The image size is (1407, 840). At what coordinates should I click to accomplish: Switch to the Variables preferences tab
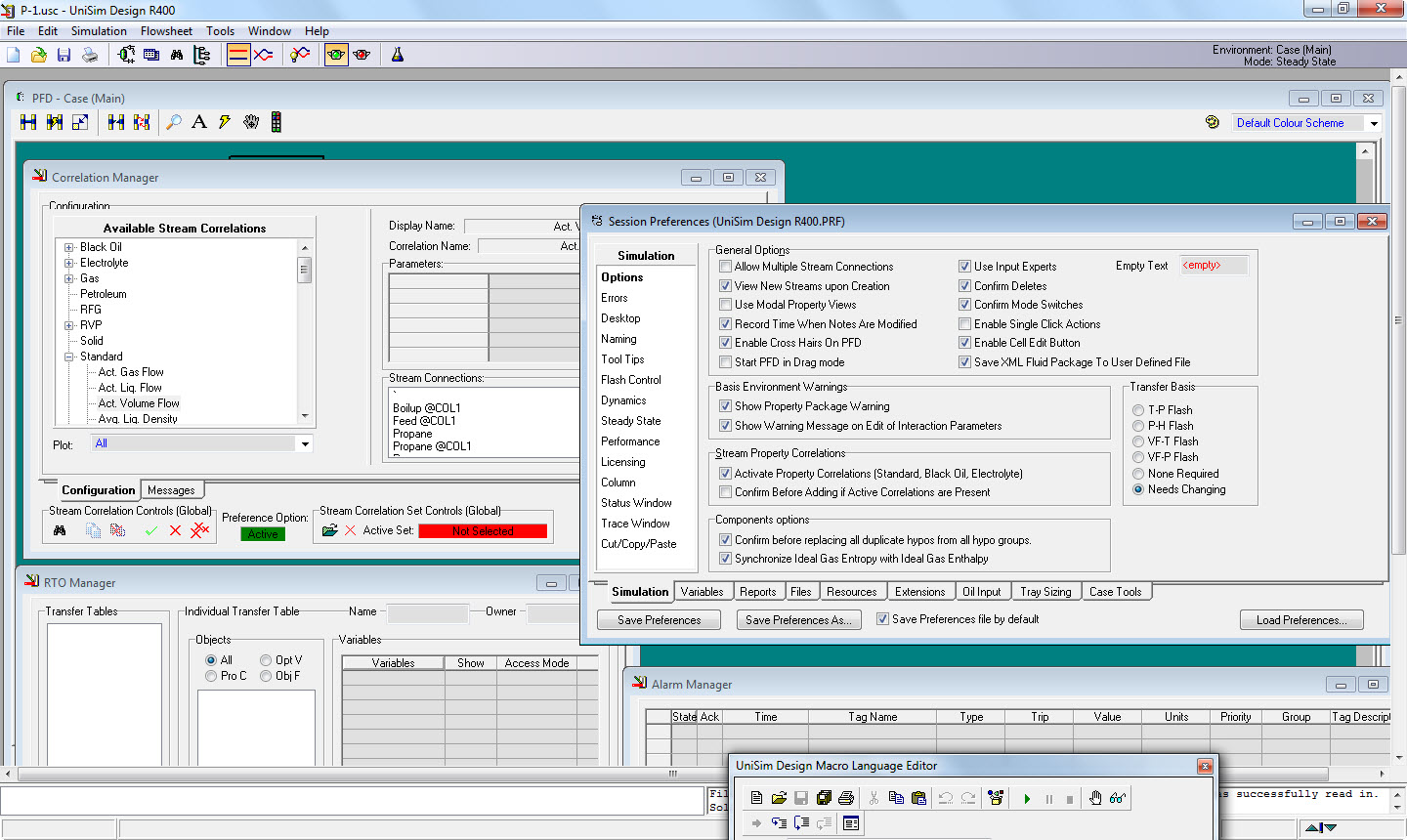702,592
